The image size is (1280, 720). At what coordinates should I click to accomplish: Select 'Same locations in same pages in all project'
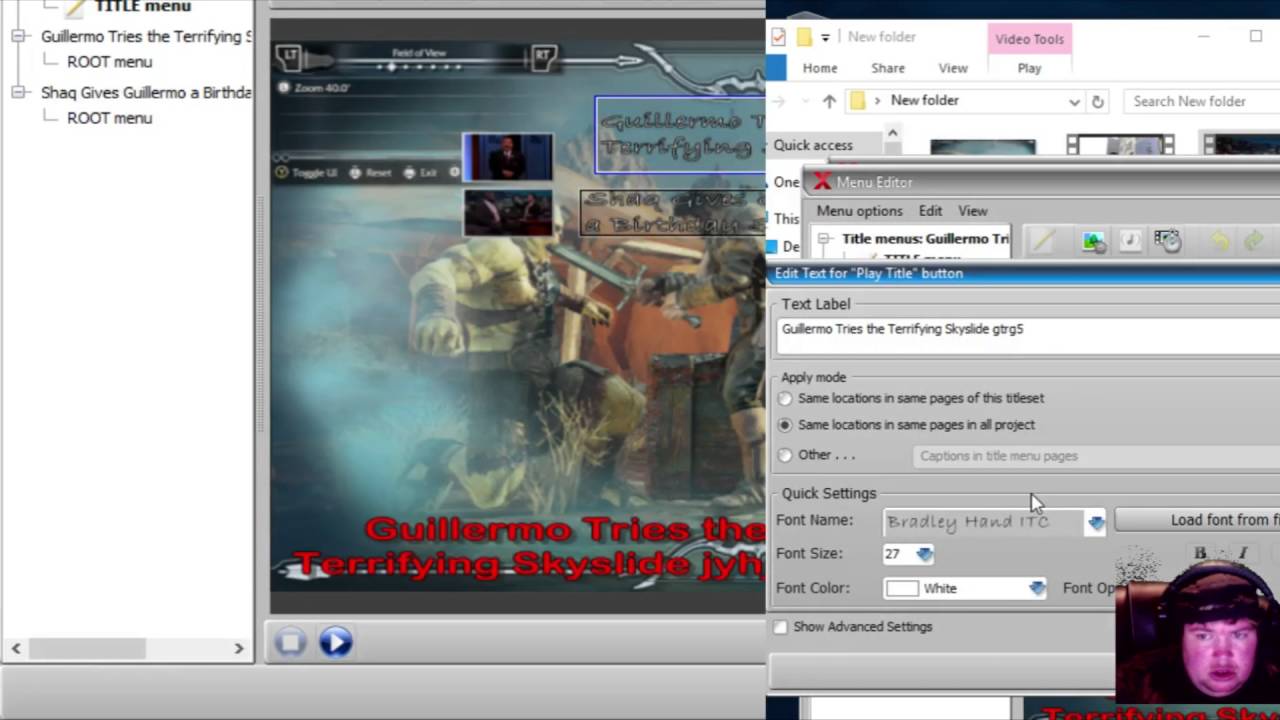(785, 425)
